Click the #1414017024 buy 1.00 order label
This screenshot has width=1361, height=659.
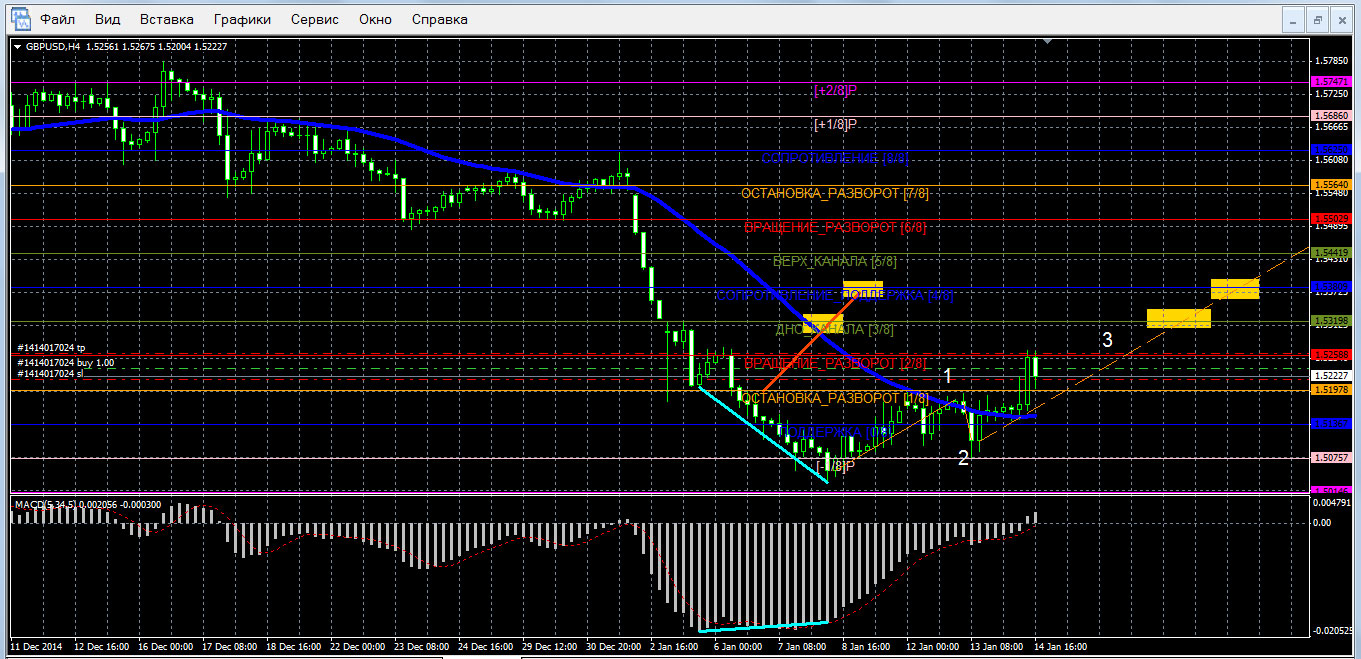[x=64, y=361]
